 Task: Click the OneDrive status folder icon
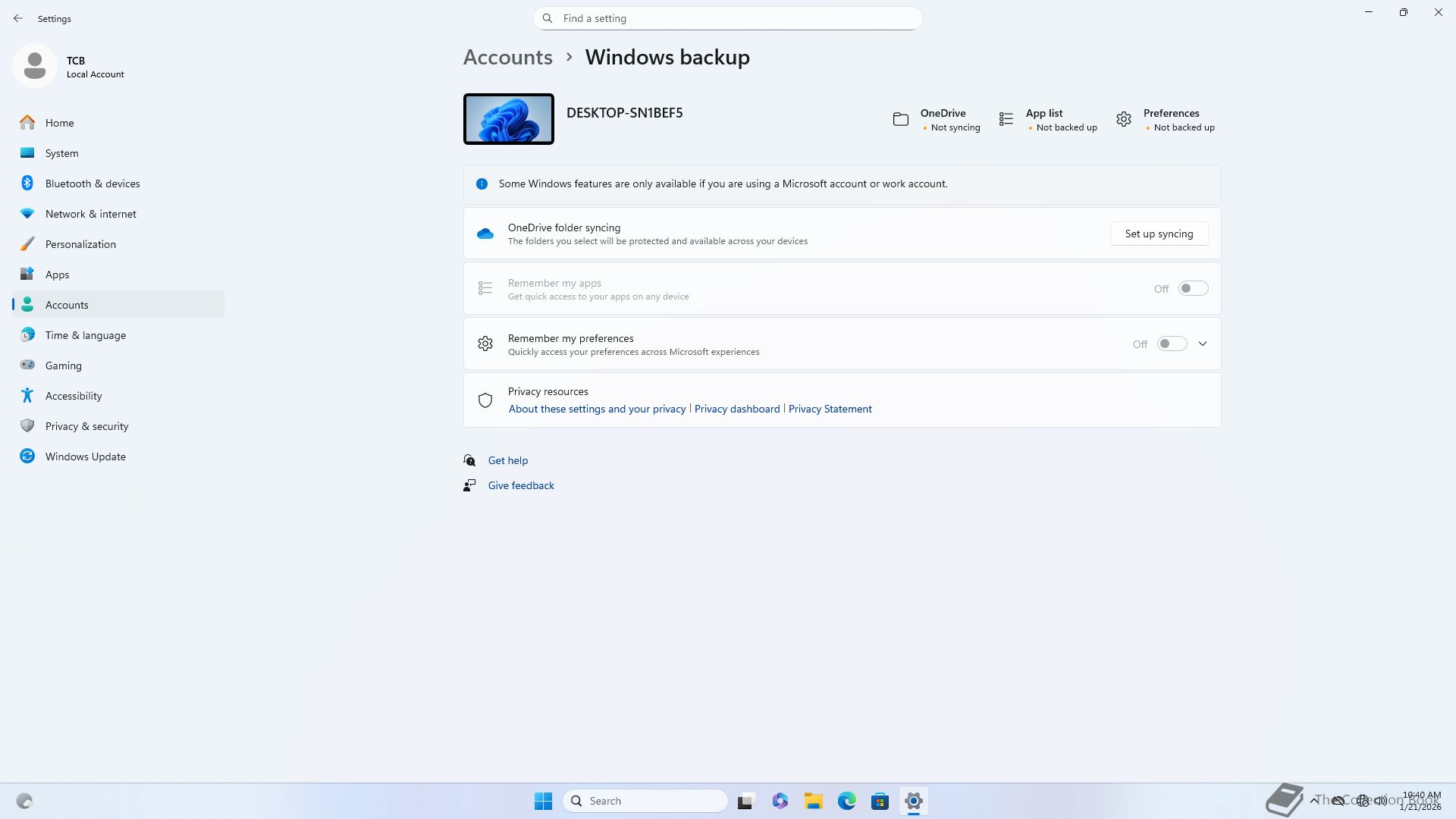900,119
